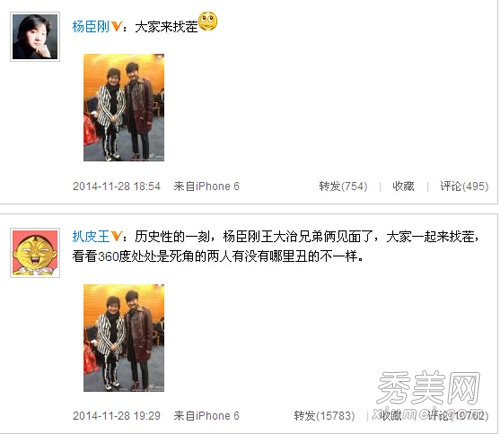Open comments on 扒皮王's post
Screen dimensions: 500x434
point(458,416)
